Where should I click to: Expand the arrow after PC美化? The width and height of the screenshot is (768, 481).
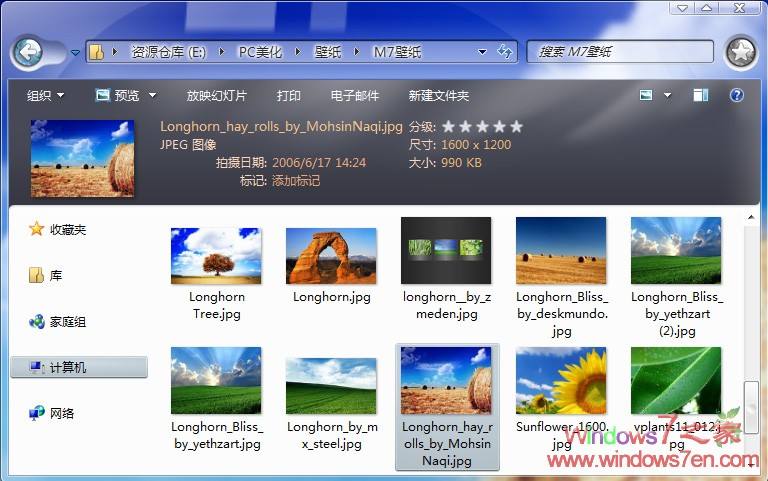point(298,51)
